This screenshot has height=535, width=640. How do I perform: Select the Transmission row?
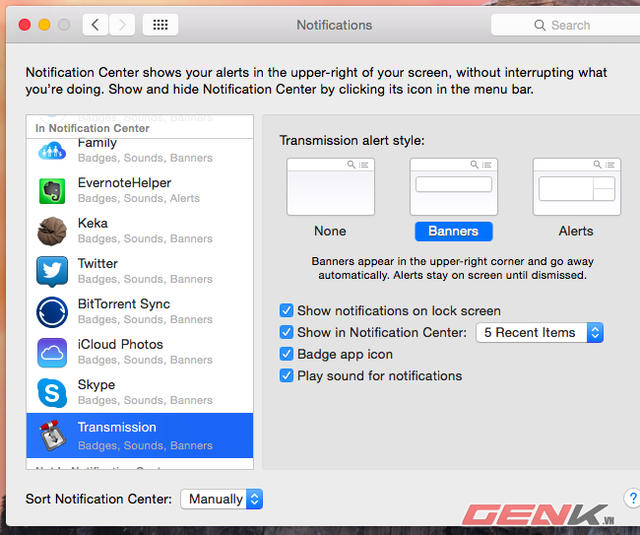pos(140,435)
